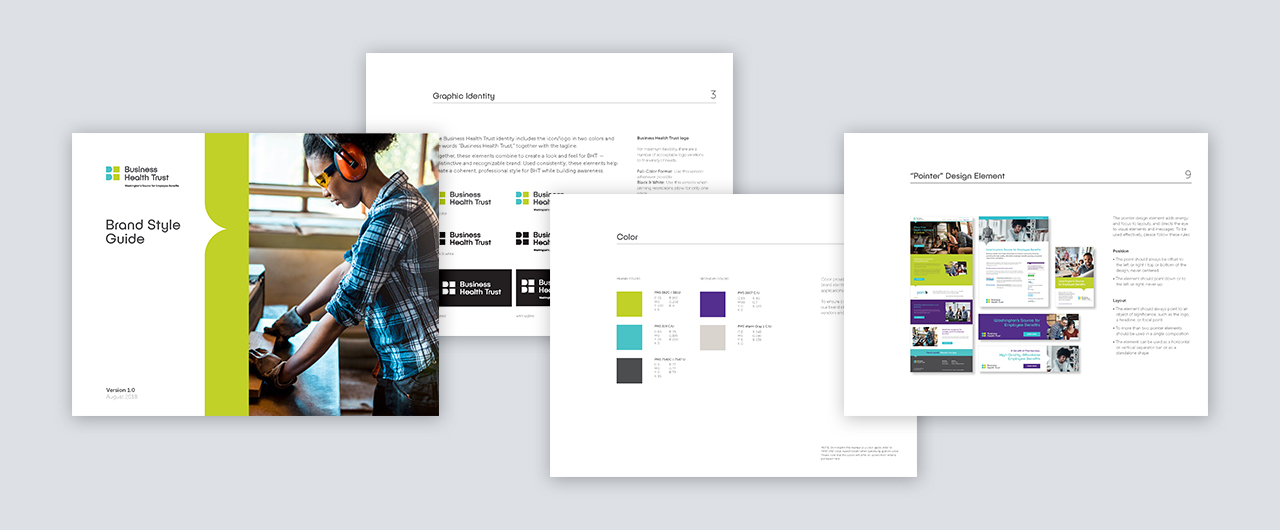Viewport: 1280px width, 530px height.
Task: Select the cover photo of the worker wearing ear protection
Action: tap(344, 274)
